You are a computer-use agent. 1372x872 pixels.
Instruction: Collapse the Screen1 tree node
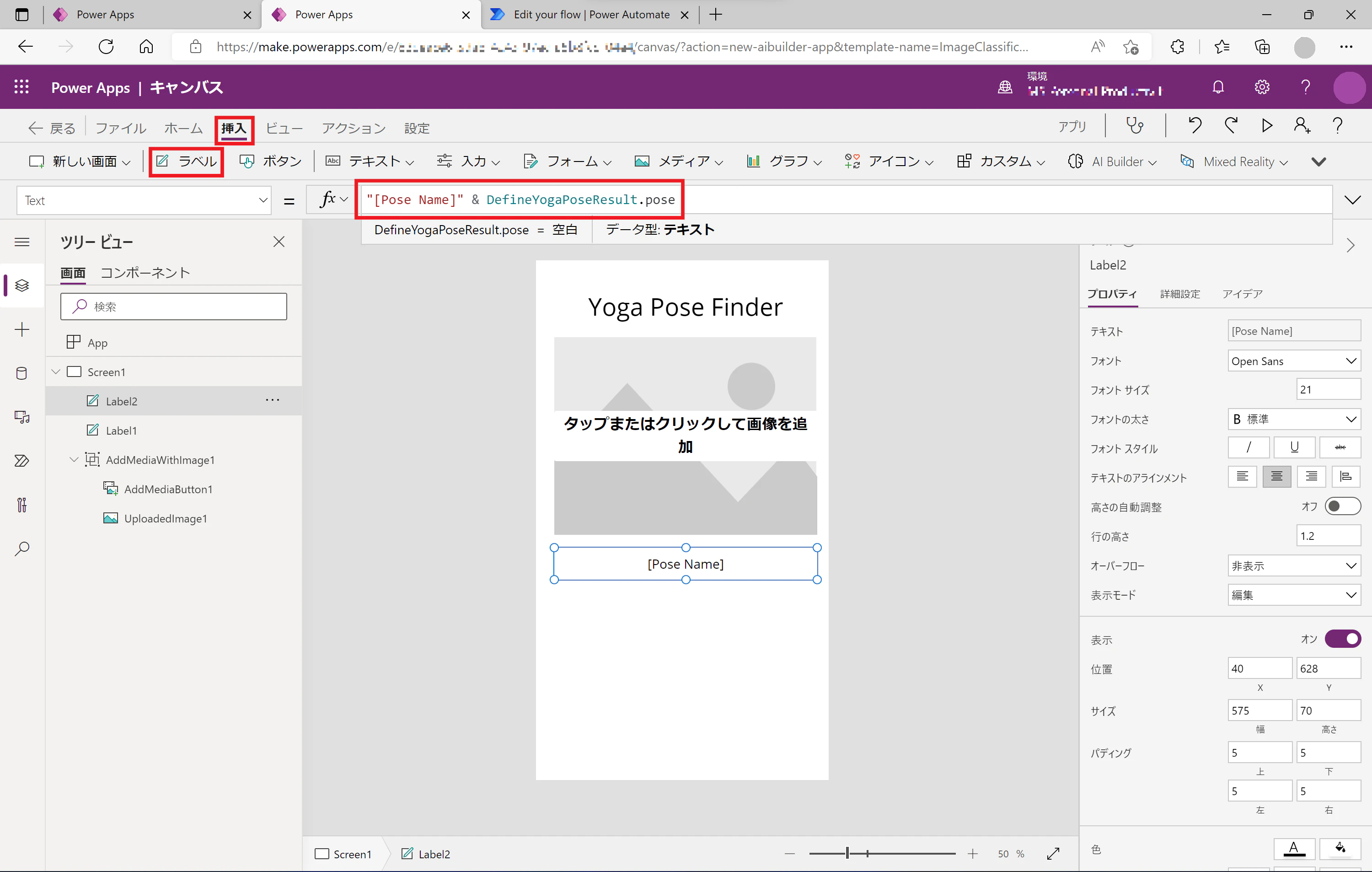tap(56, 371)
